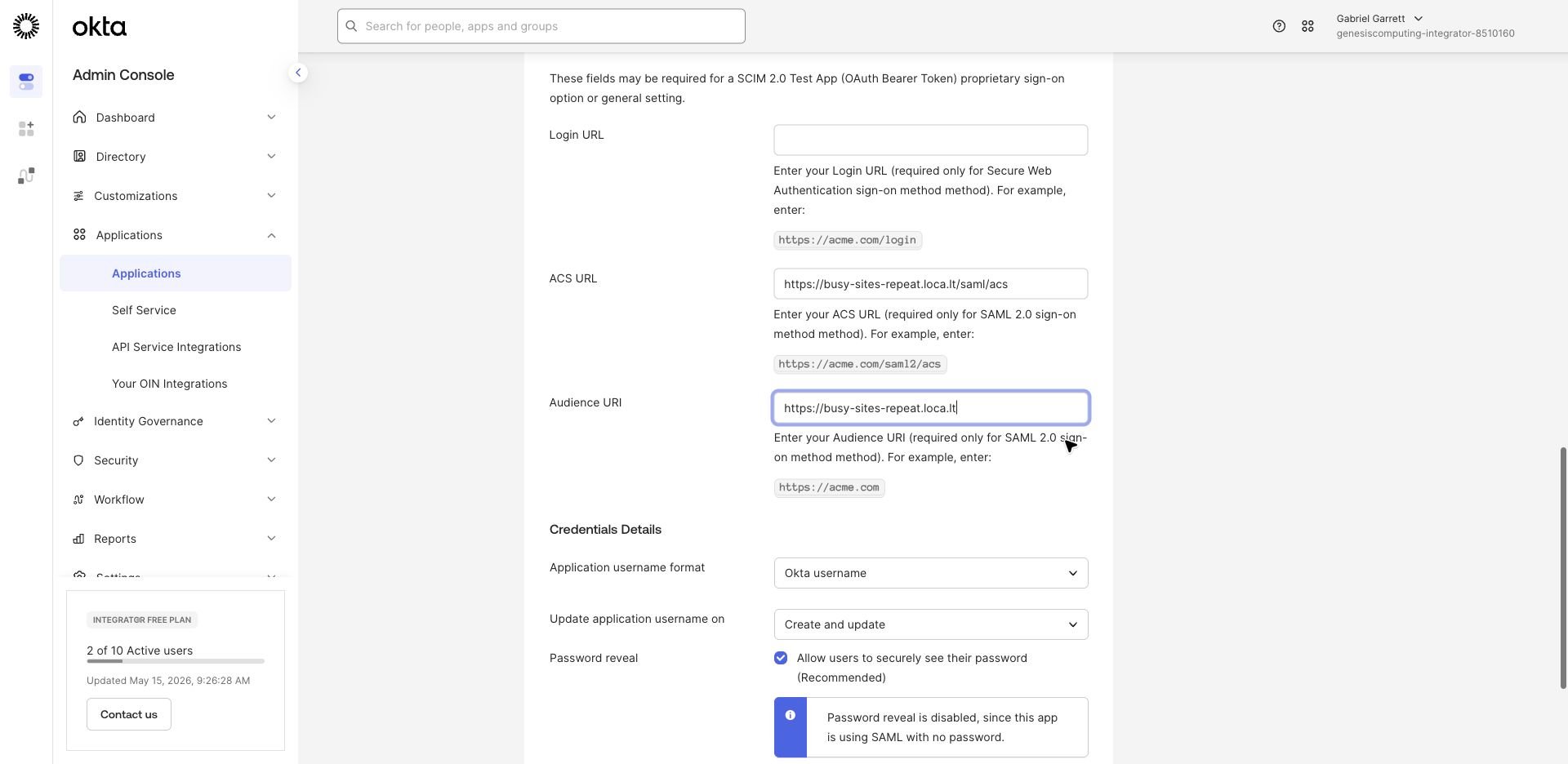Click the active users progress bar
Viewport: 1568px width, 764px height.
click(176, 661)
